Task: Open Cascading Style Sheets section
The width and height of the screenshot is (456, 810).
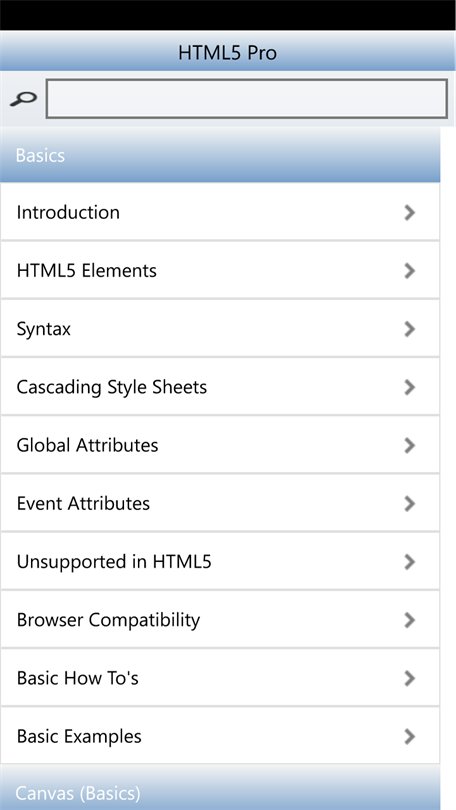Action: tap(220, 387)
